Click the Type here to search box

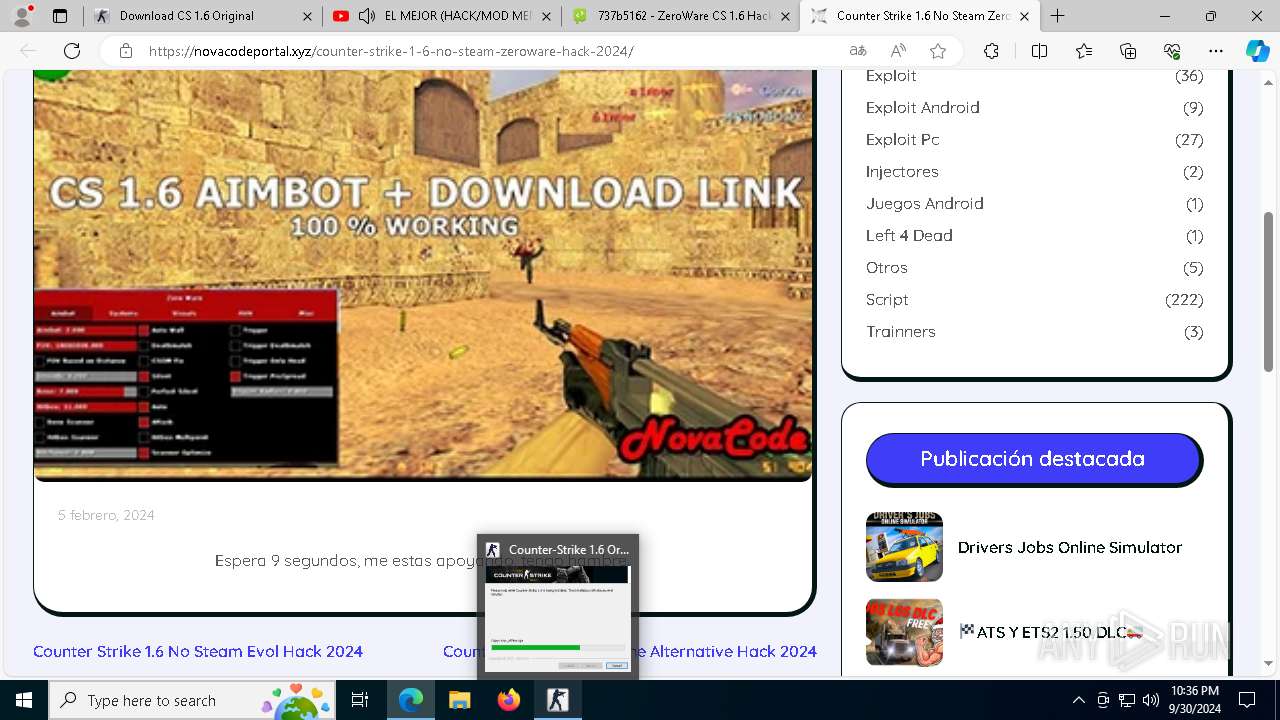190,700
